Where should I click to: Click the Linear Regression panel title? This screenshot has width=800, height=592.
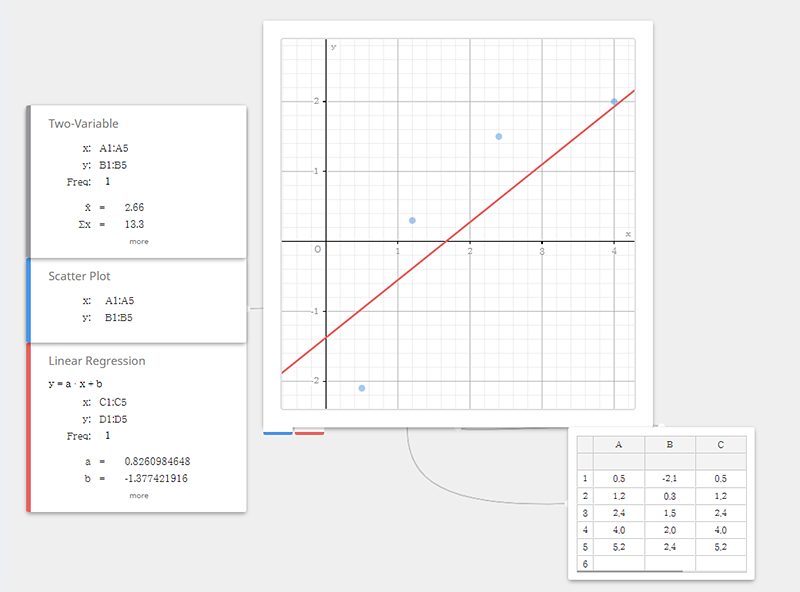coord(97,361)
